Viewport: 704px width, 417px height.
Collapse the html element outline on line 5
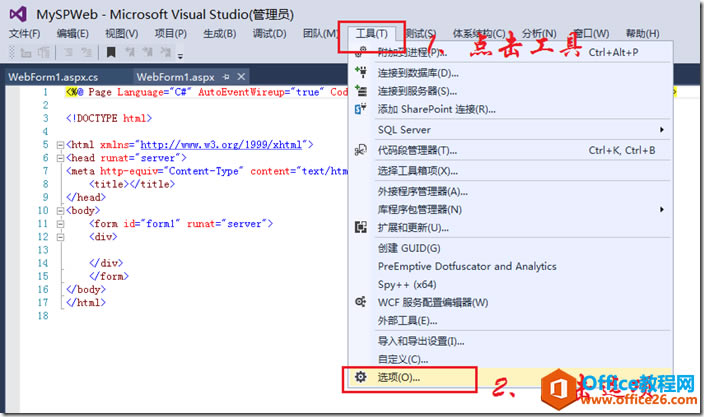[x=60, y=145]
